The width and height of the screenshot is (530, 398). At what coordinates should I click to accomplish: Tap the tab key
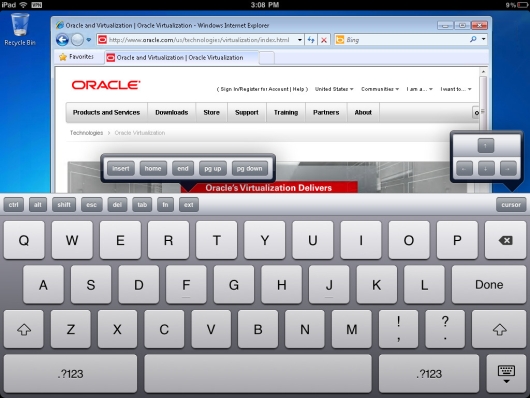(142, 205)
